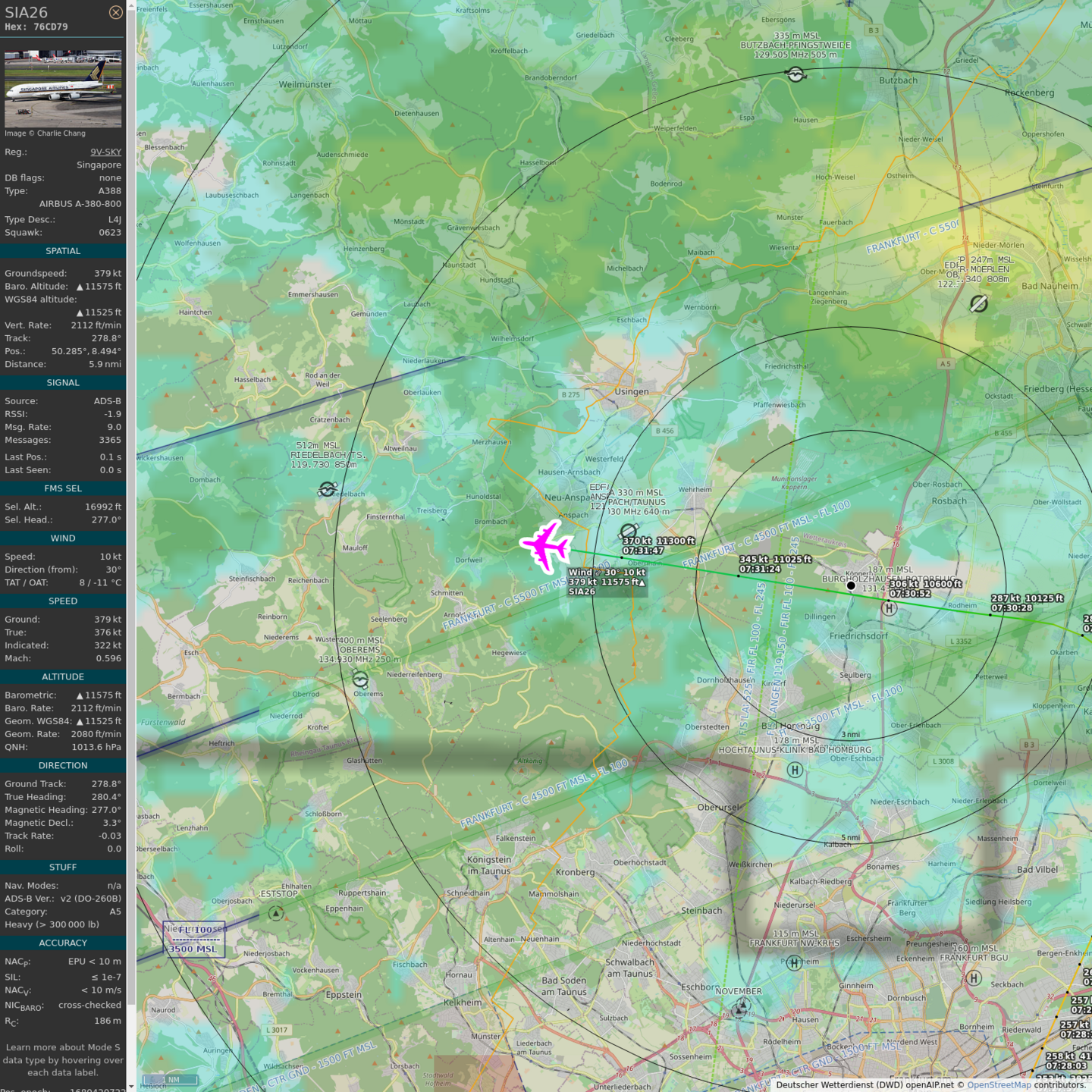This screenshot has height=1092, width=1092.
Task: Click the Frankfurt NW-KRHS heliport icon
Action: click(794, 963)
